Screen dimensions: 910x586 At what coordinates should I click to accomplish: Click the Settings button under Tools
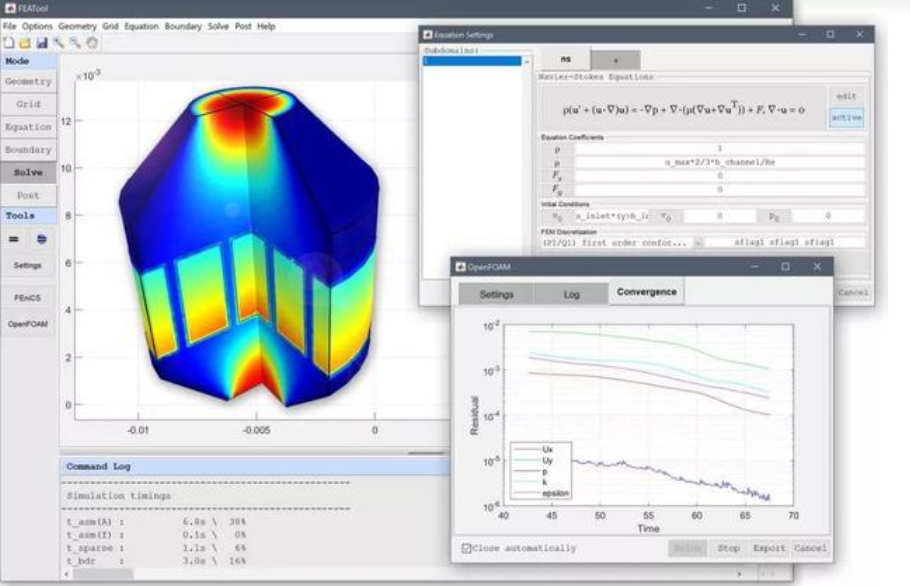(28, 265)
